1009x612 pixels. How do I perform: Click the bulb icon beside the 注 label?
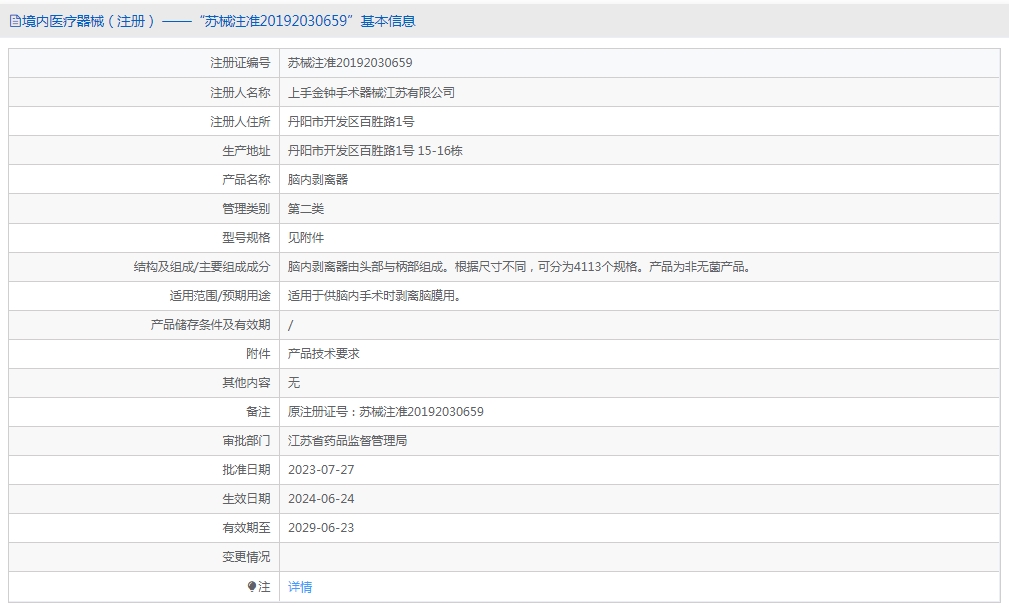(252, 587)
